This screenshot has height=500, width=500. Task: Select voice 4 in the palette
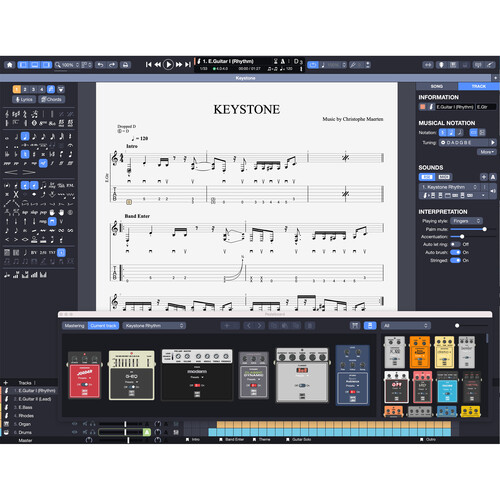[42, 89]
